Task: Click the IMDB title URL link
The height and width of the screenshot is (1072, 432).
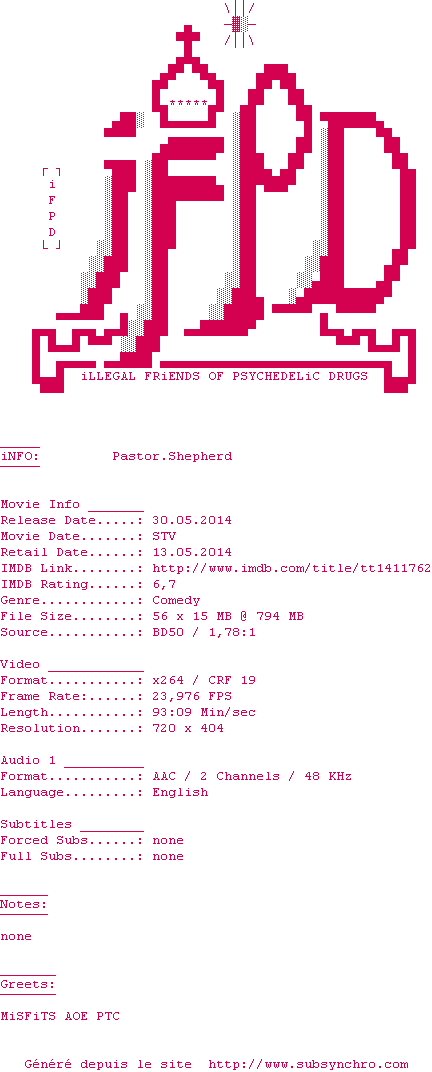Action: [291, 568]
